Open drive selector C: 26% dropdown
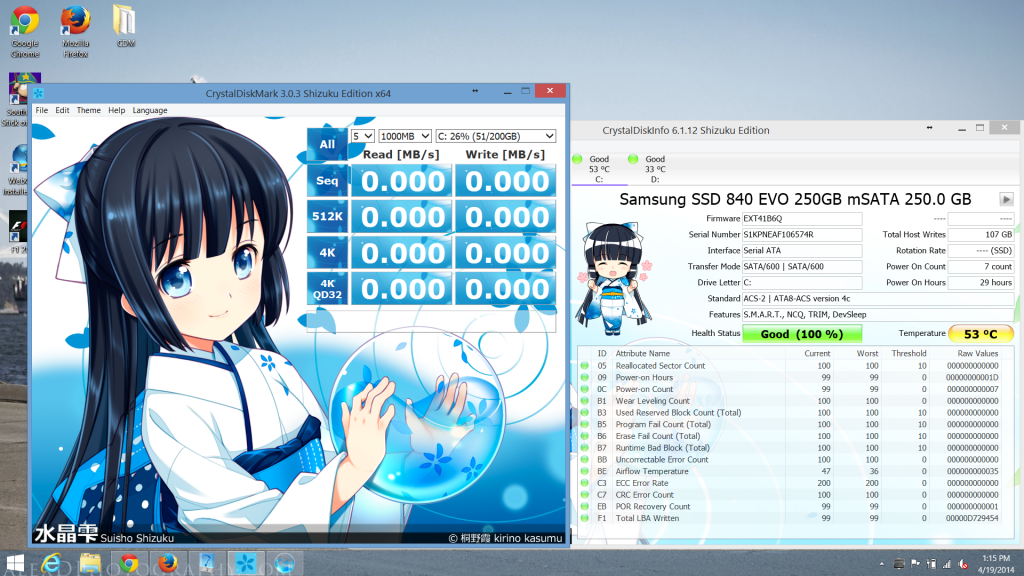Viewport: 1024px width, 576px height. coord(496,136)
